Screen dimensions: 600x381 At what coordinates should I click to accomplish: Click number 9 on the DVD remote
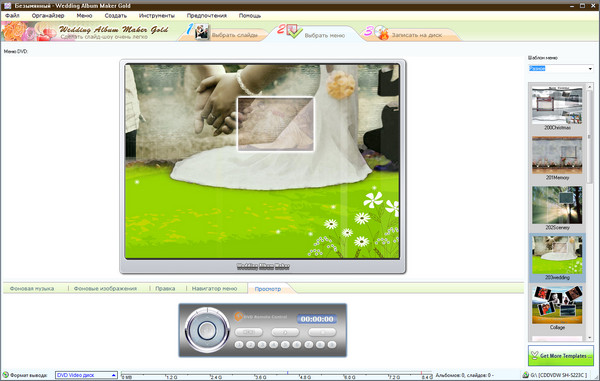coord(332,345)
